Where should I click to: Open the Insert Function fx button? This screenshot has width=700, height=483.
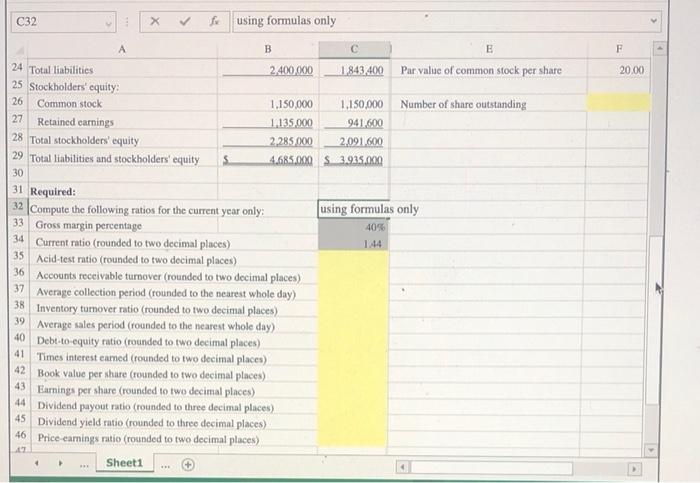click(x=214, y=21)
